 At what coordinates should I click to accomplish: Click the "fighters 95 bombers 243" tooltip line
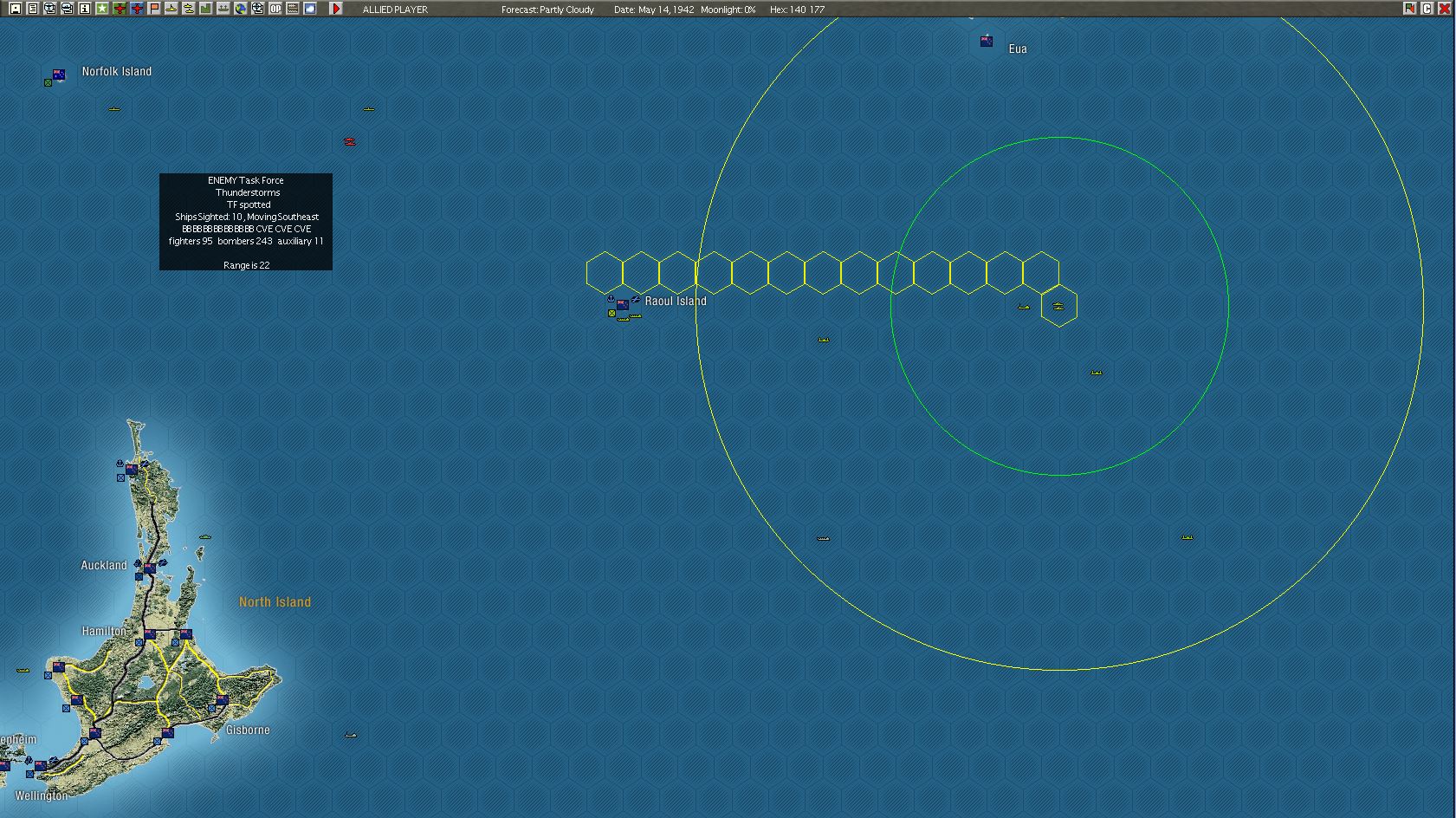[x=246, y=241]
